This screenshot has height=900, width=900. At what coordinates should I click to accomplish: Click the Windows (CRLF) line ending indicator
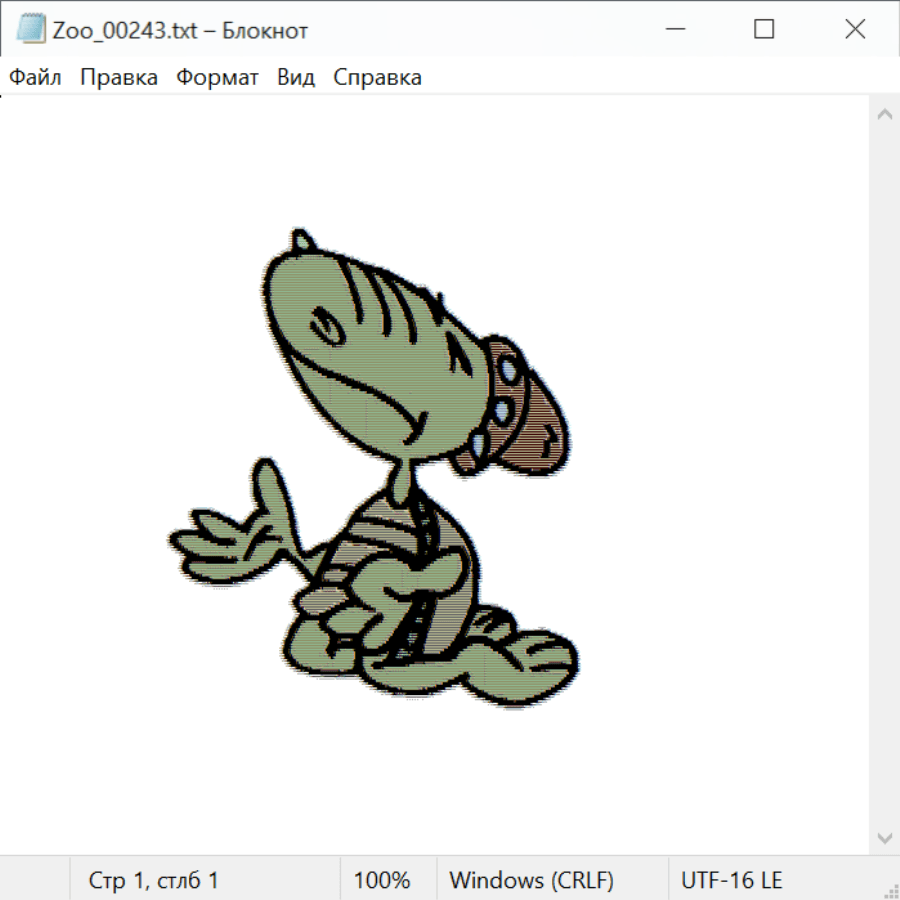click(531, 880)
